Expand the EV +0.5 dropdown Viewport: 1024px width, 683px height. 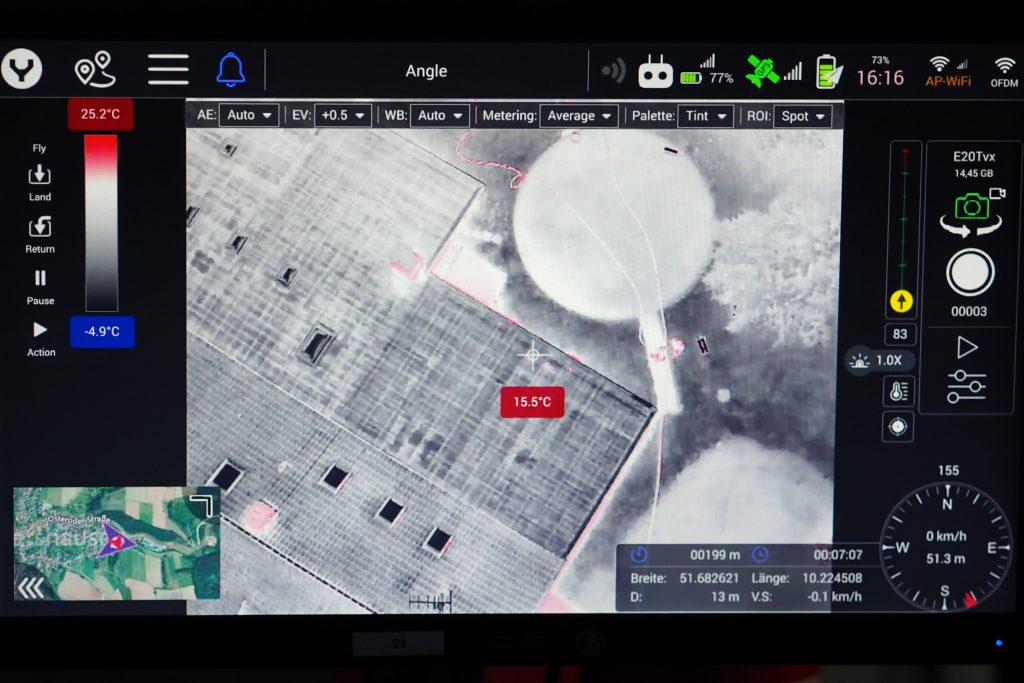point(343,115)
